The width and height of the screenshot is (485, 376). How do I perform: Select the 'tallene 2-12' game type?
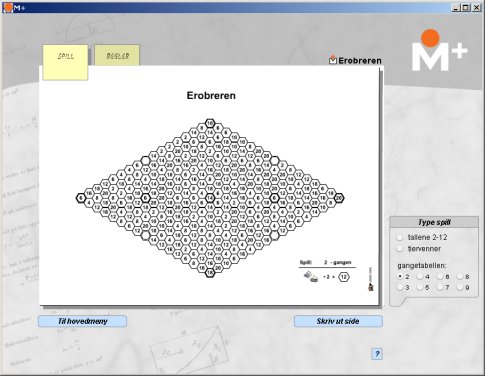pyautogui.click(x=400, y=238)
